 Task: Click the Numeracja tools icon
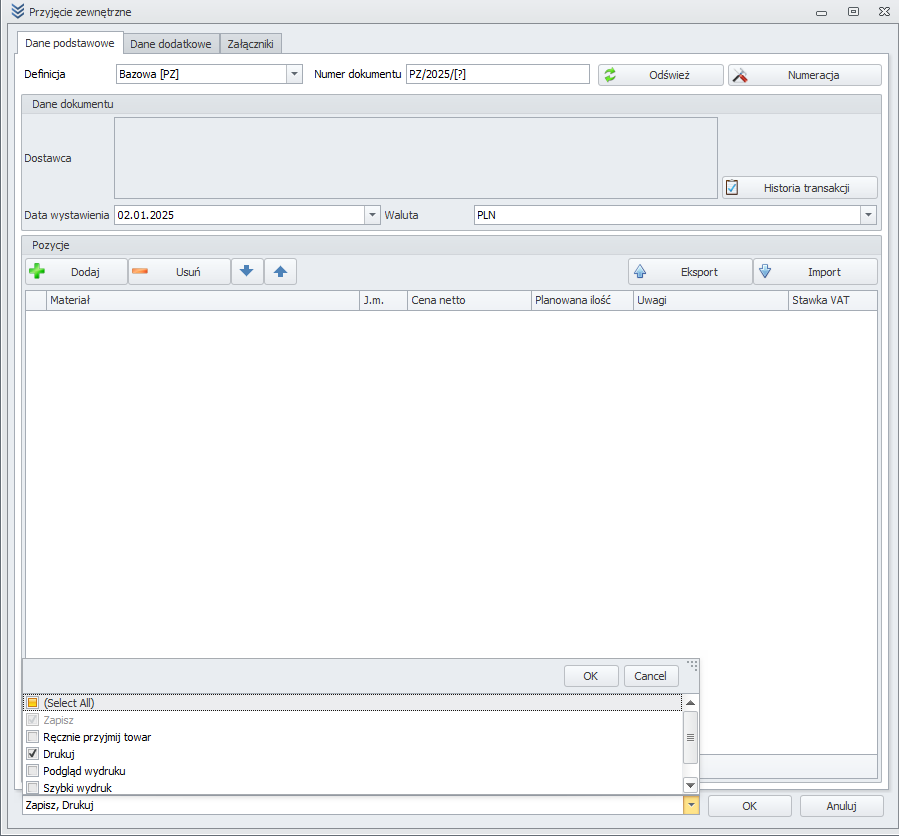740,75
